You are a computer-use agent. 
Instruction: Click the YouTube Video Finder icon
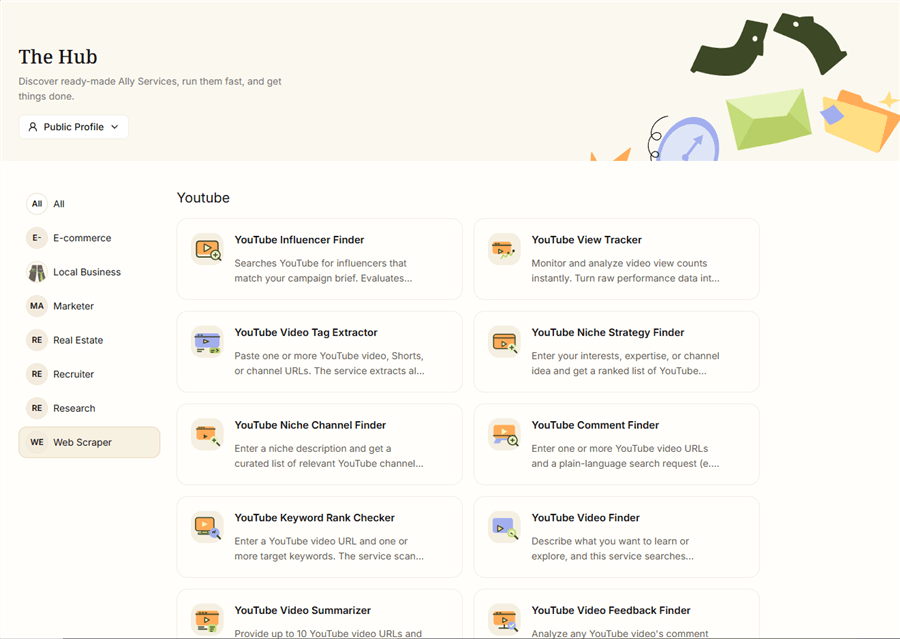(x=504, y=526)
